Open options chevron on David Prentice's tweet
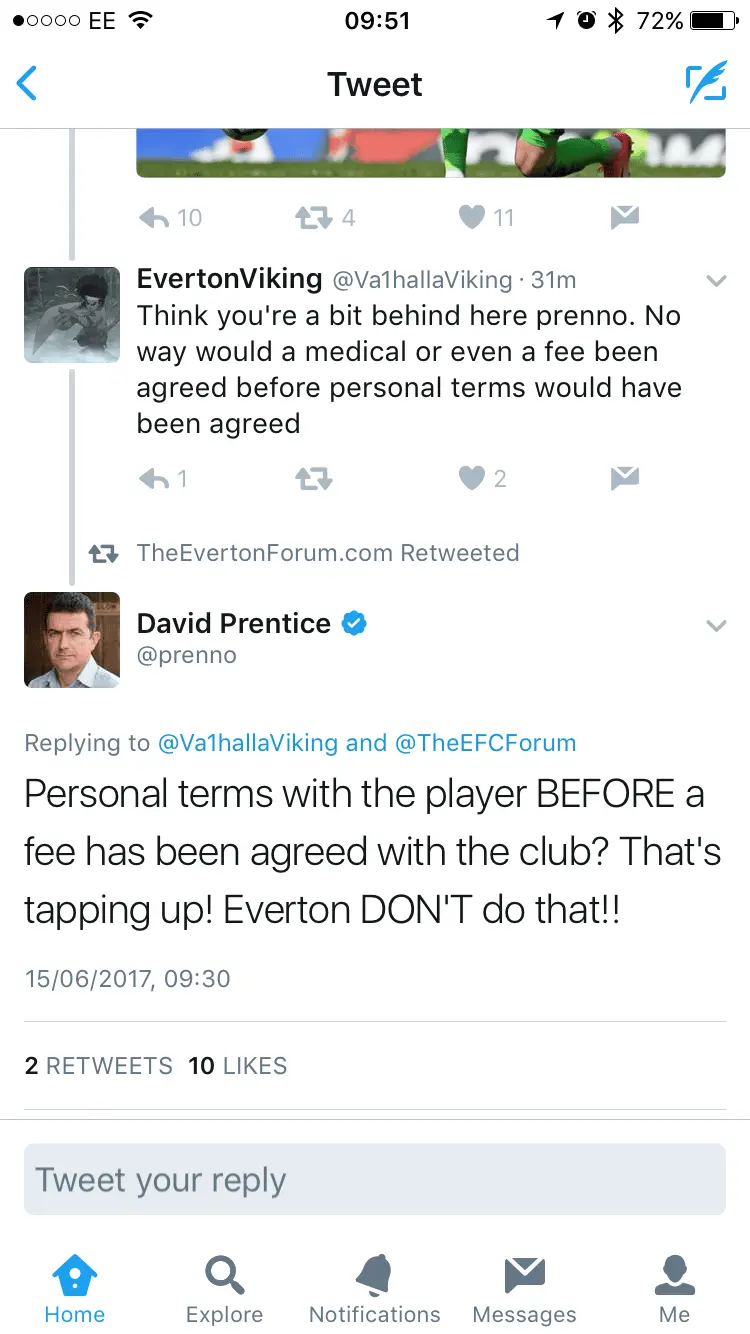Image resolution: width=750 pixels, height=1334 pixels. coord(716,626)
